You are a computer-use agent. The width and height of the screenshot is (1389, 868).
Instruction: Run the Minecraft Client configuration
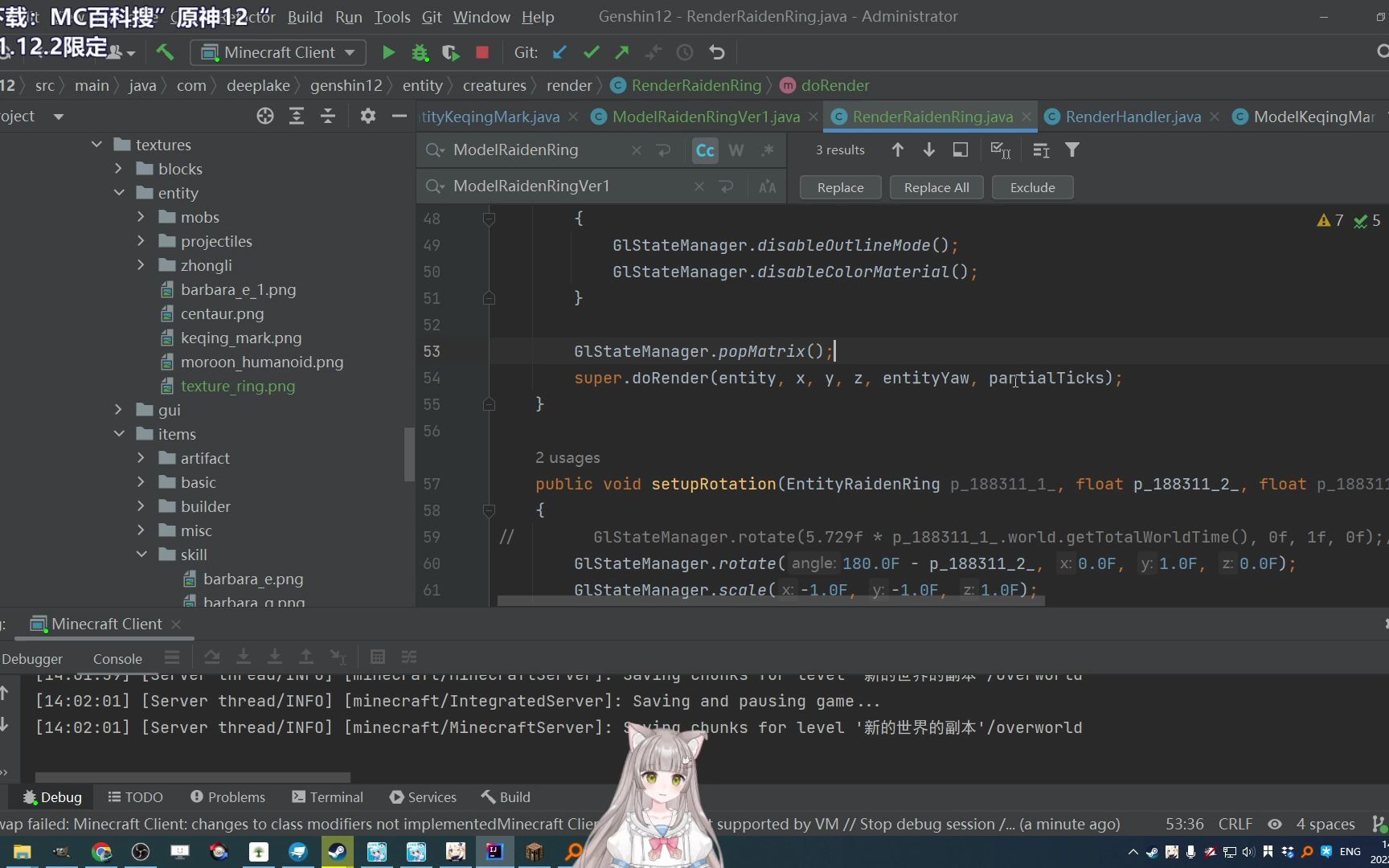388,52
